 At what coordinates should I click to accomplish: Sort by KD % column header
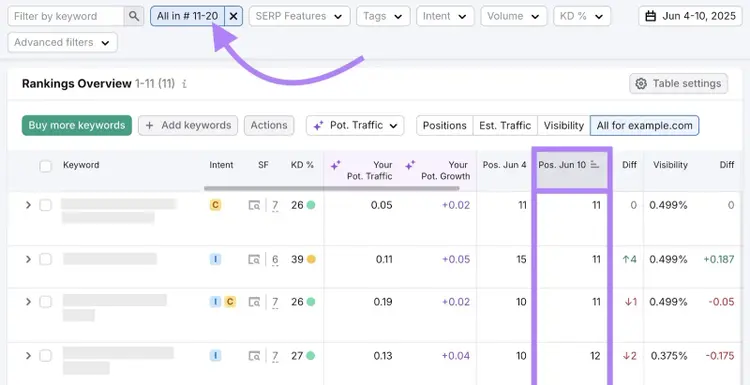[x=302, y=165]
